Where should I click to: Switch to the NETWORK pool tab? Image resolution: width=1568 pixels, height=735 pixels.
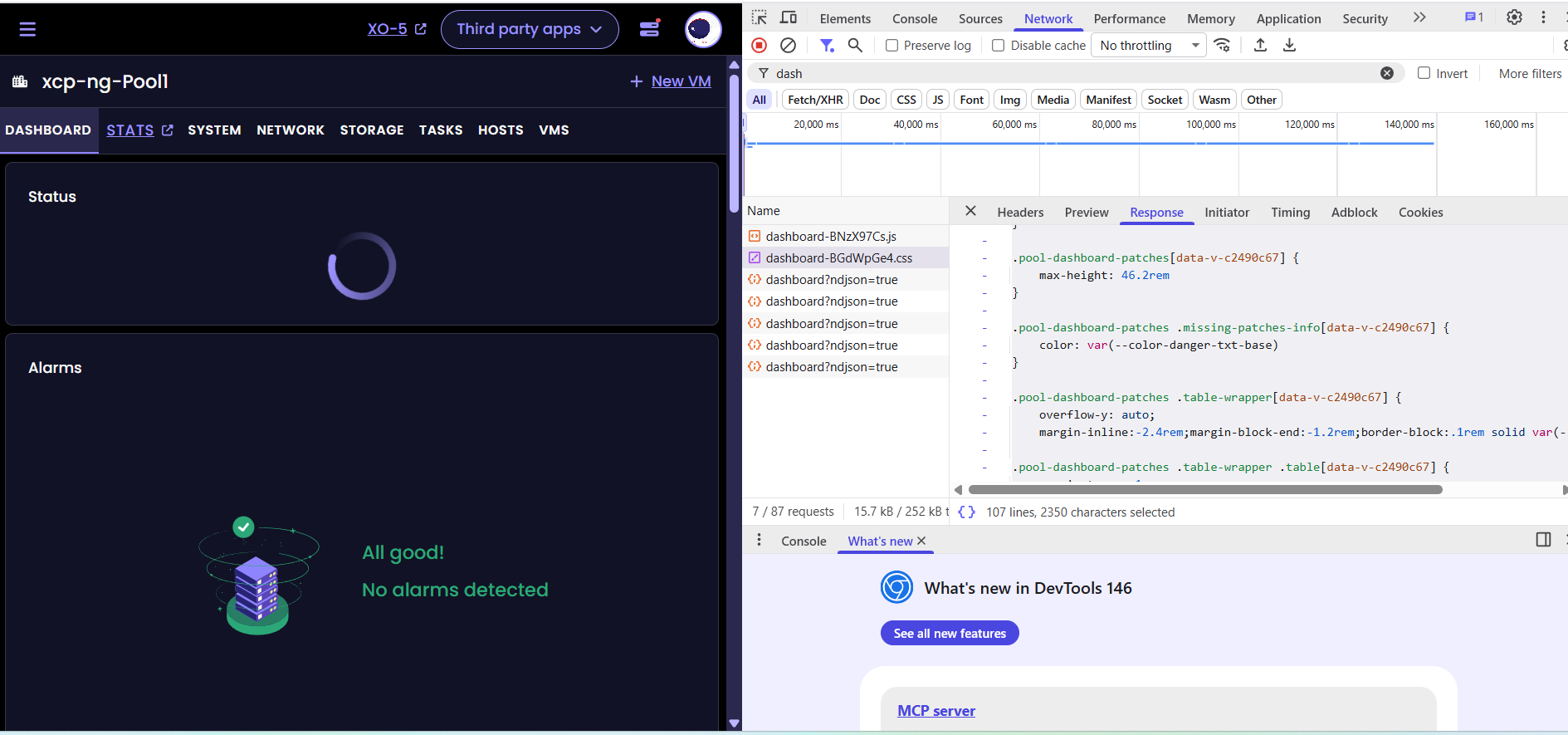click(x=291, y=130)
